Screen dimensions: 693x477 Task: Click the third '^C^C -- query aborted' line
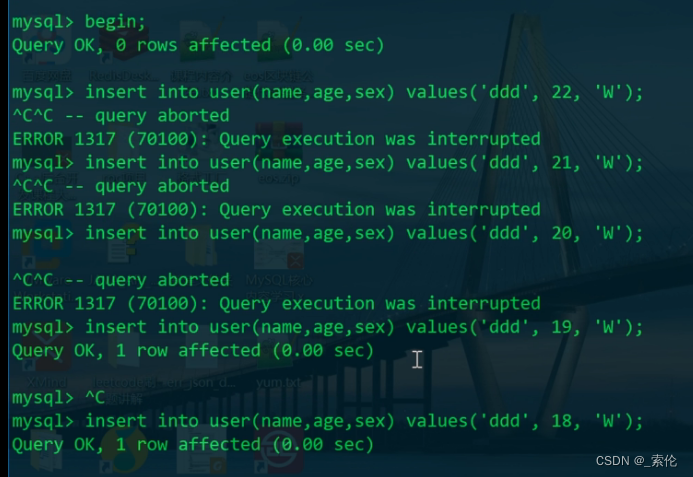pyautogui.click(x=121, y=280)
